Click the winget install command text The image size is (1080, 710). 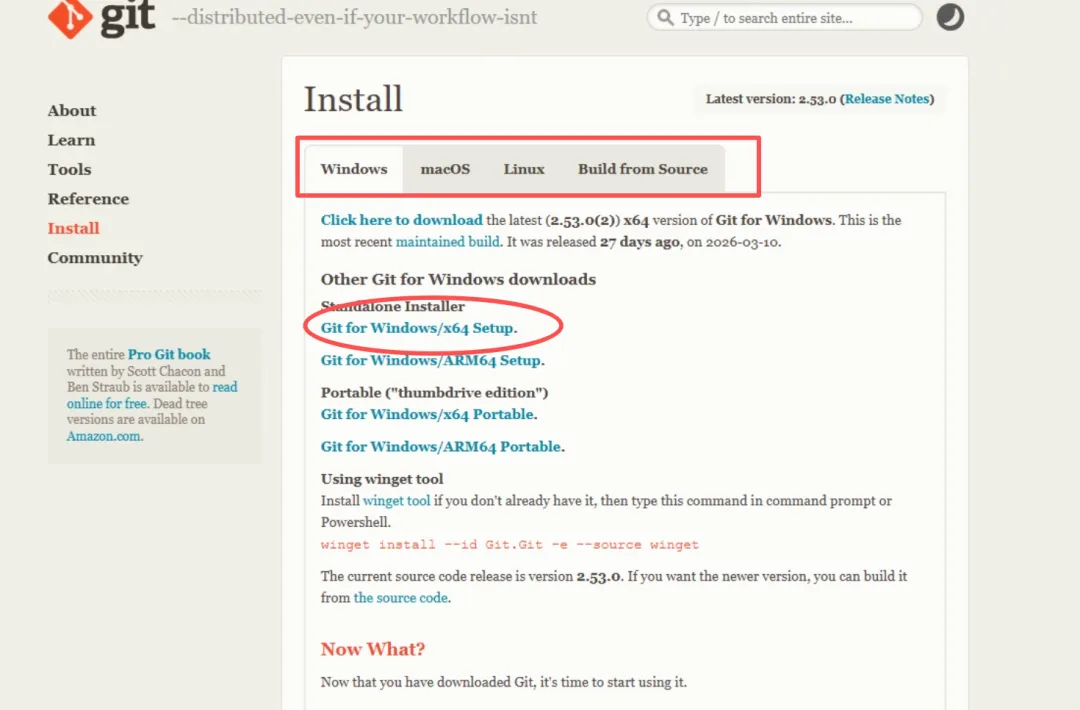point(510,545)
